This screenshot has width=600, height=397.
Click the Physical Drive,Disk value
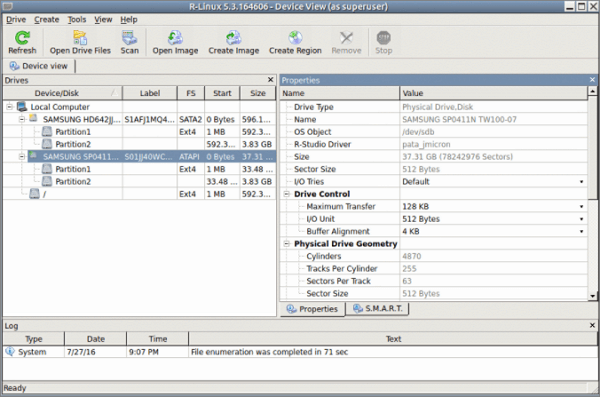tap(437, 107)
